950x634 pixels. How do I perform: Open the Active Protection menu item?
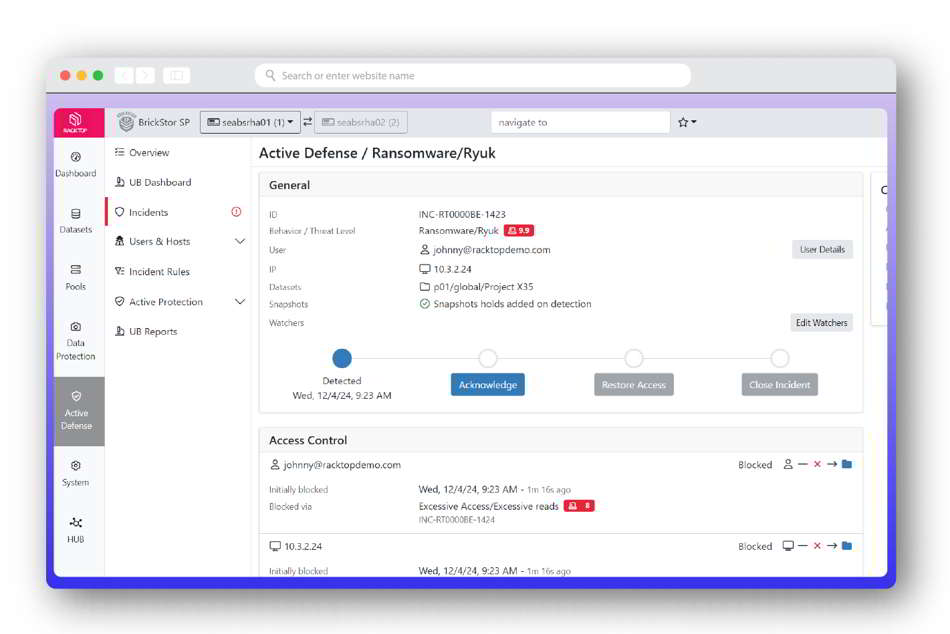[x=159, y=302]
